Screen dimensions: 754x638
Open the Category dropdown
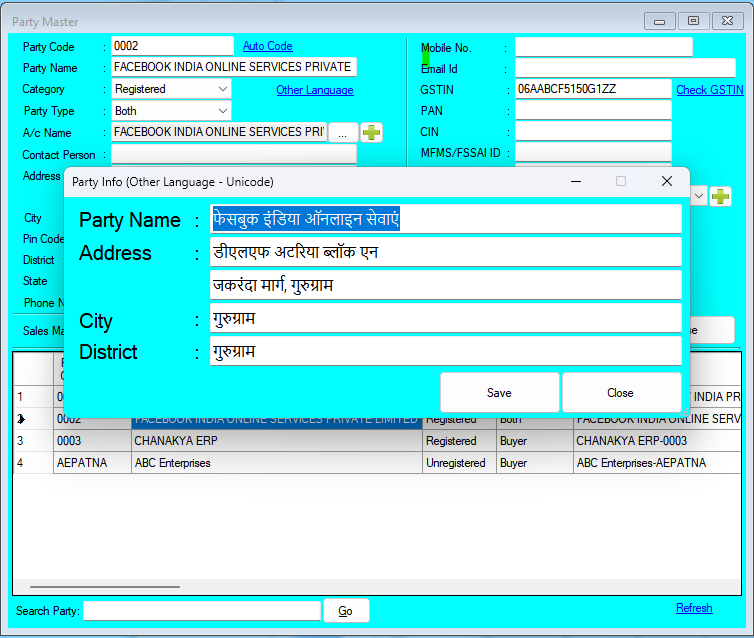click(x=222, y=89)
